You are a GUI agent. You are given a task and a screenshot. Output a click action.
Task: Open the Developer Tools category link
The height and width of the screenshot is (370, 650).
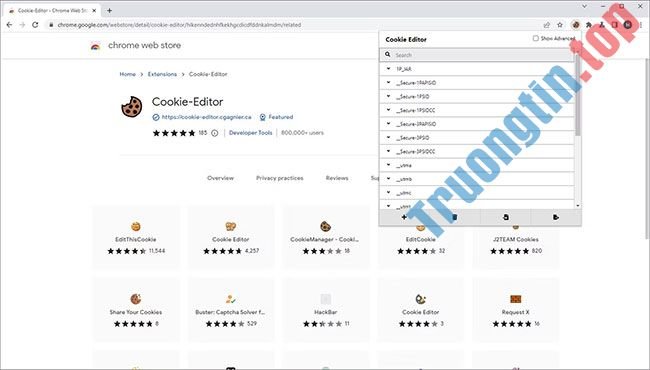click(250, 133)
